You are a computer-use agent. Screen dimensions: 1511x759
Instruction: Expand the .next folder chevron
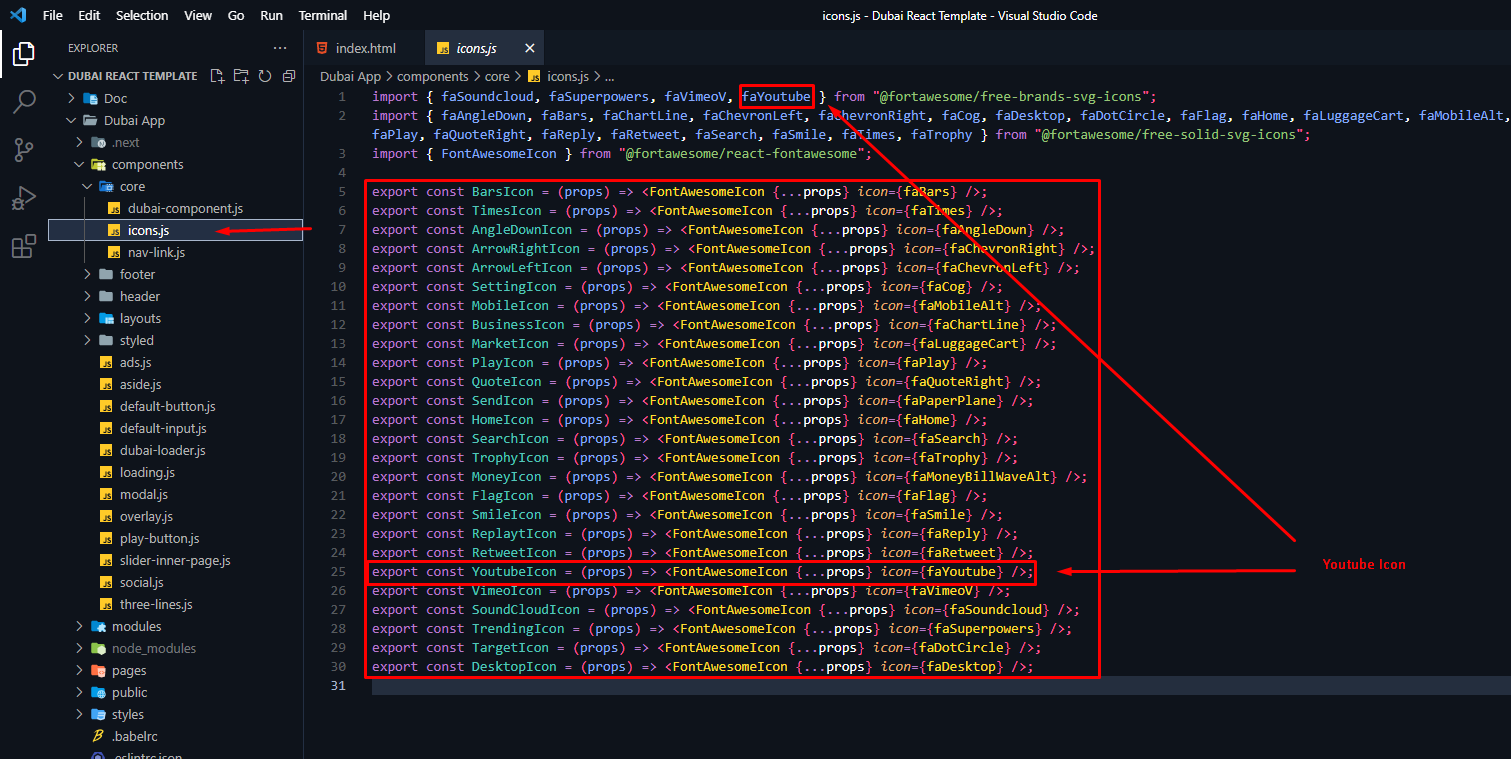click(x=80, y=142)
